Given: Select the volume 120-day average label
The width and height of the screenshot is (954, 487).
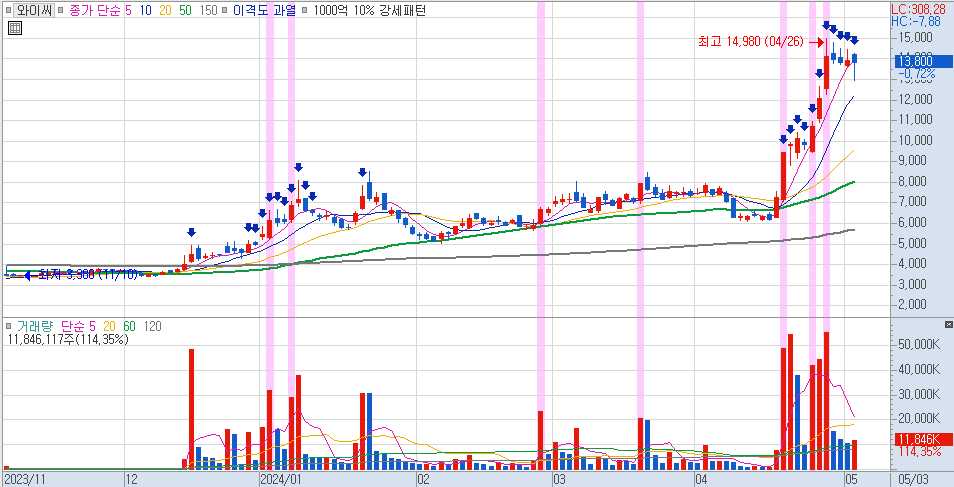Looking at the screenshot, I should (152, 327).
